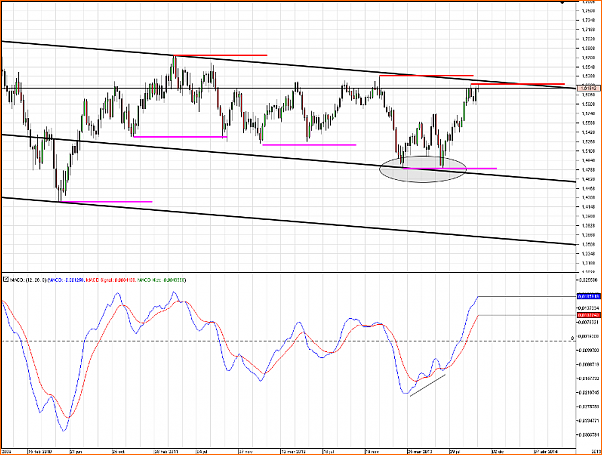The image size is (602, 455).
Task: Select the gray ellipse drawn on chart
Action: (x=423, y=169)
